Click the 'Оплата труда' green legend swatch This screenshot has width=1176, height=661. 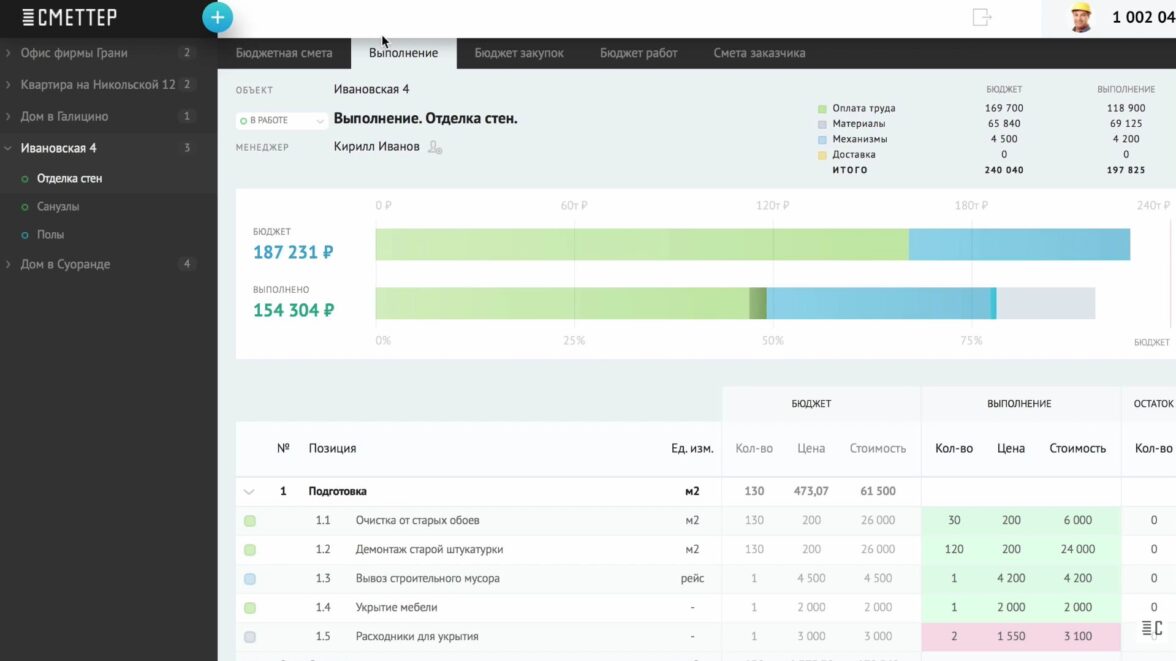point(822,108)
